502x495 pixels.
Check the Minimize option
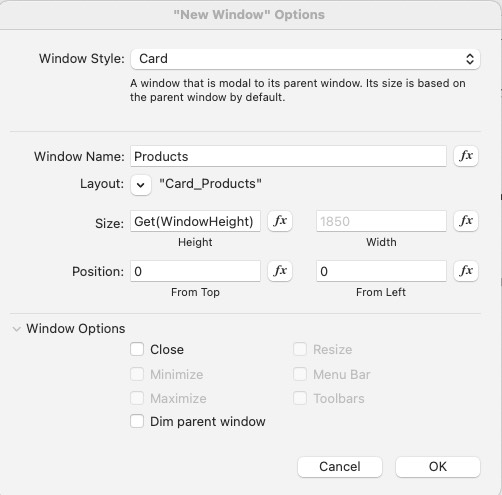tap(137, 374)
